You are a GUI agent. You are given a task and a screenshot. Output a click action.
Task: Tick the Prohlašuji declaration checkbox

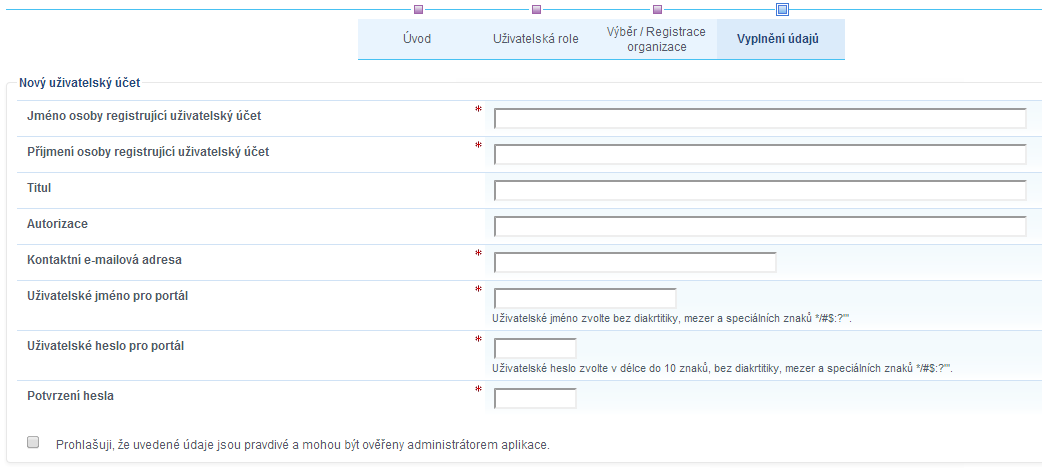pyautogui.click(x=33, y=442)
